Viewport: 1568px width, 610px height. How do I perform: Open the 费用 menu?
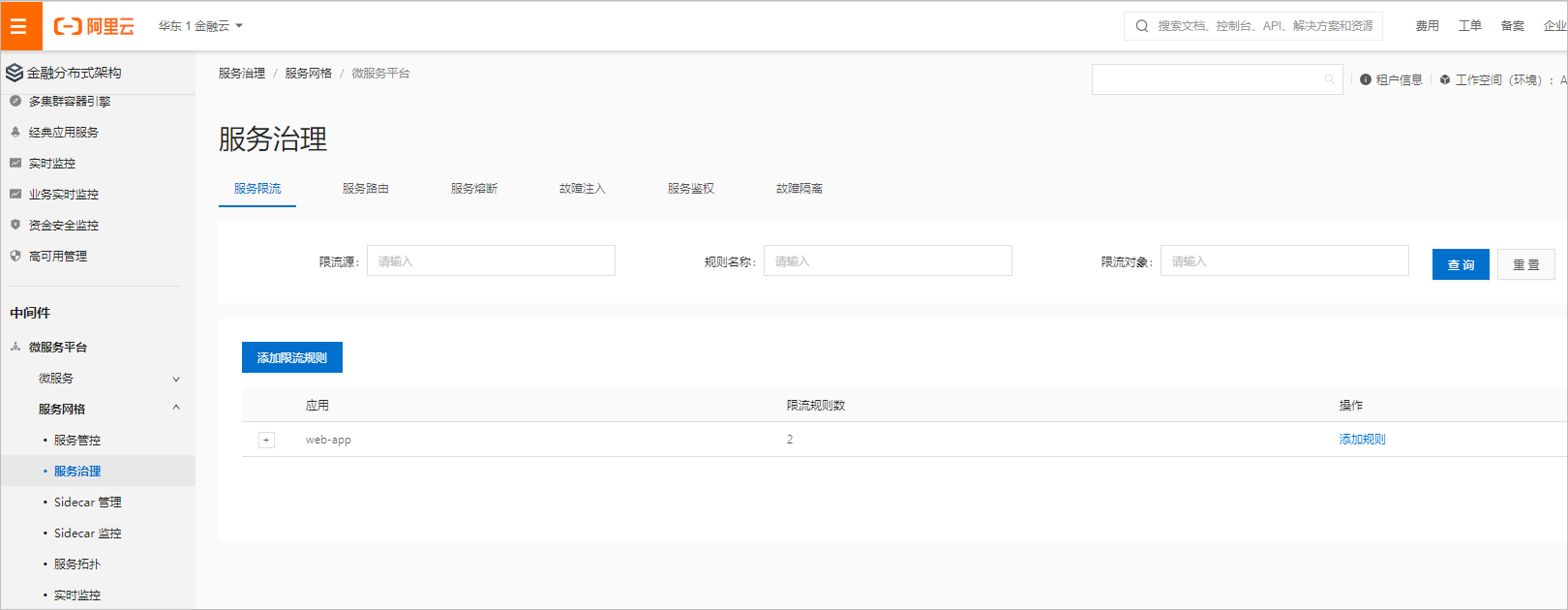pyautogui.click(x=1427, y=26)
